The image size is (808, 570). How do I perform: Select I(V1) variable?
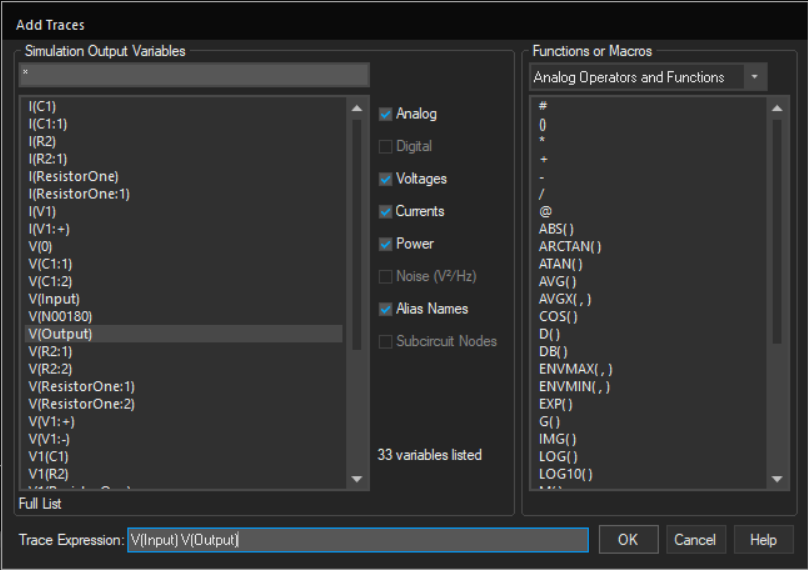point(42,211)
